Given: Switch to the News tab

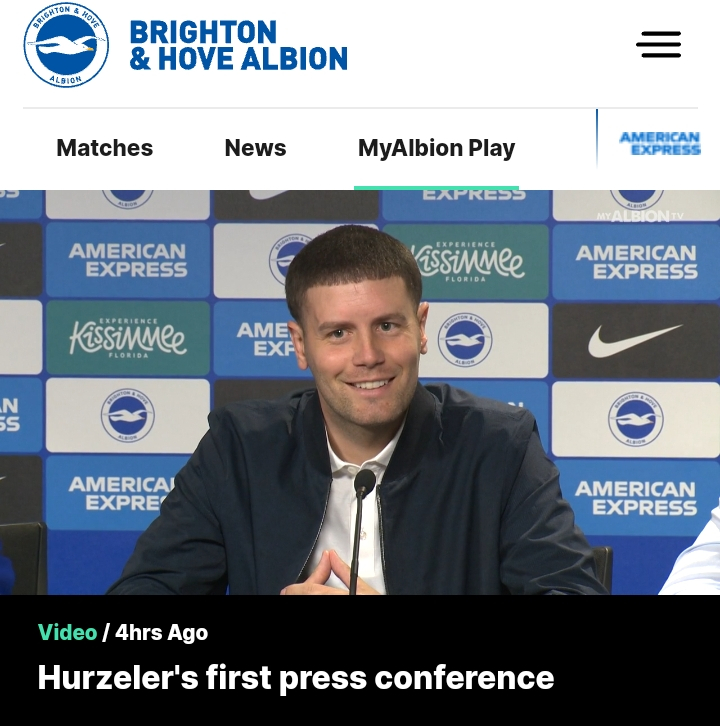Looking at the screenshot, I should click(255, 148).
